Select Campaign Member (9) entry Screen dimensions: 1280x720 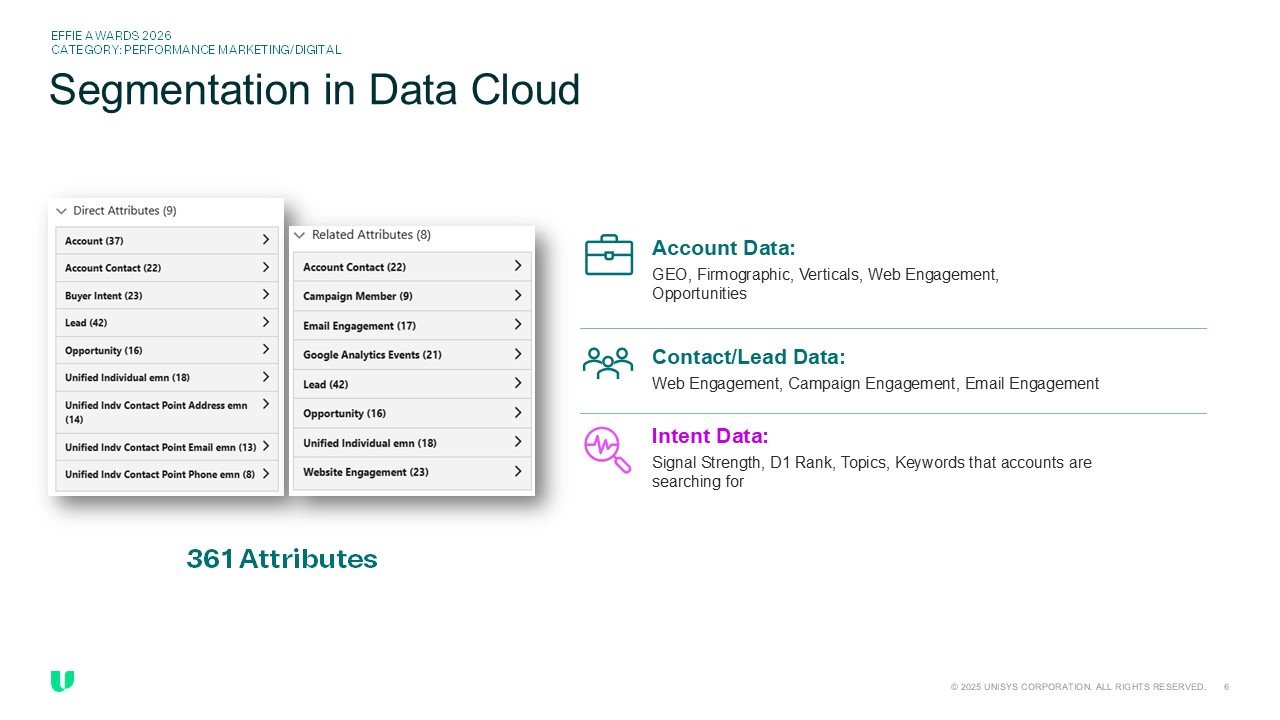411,296
